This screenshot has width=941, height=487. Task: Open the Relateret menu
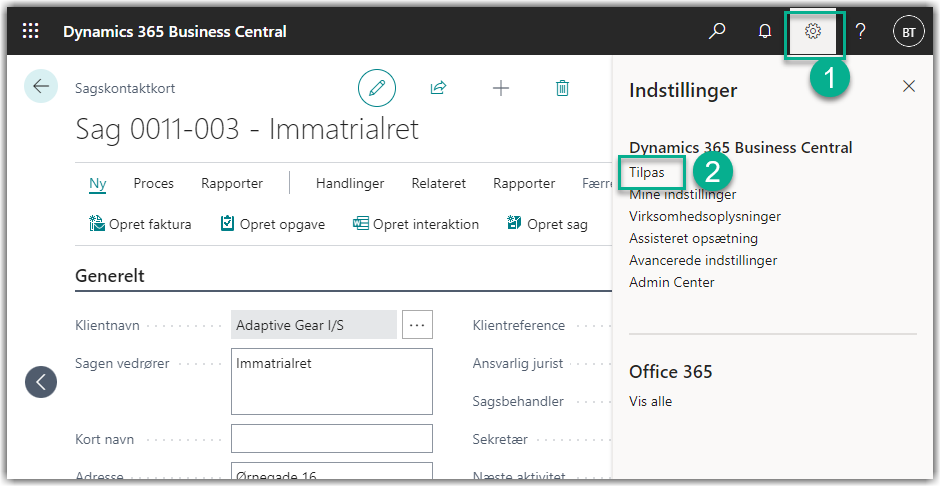coord(439,183)
